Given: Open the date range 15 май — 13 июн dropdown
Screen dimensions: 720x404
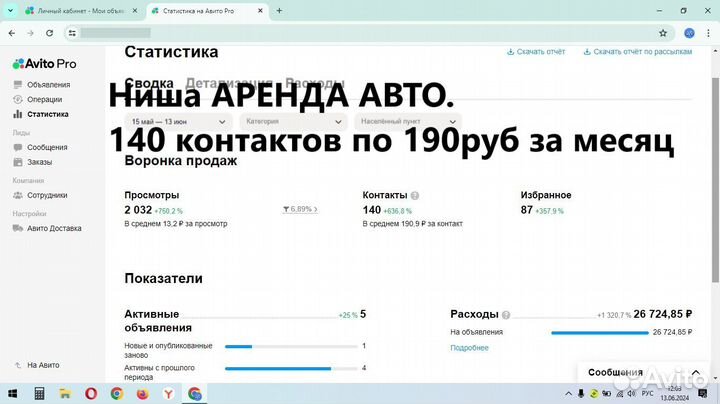Looking at the screenshot, I should tap(178, 122).
